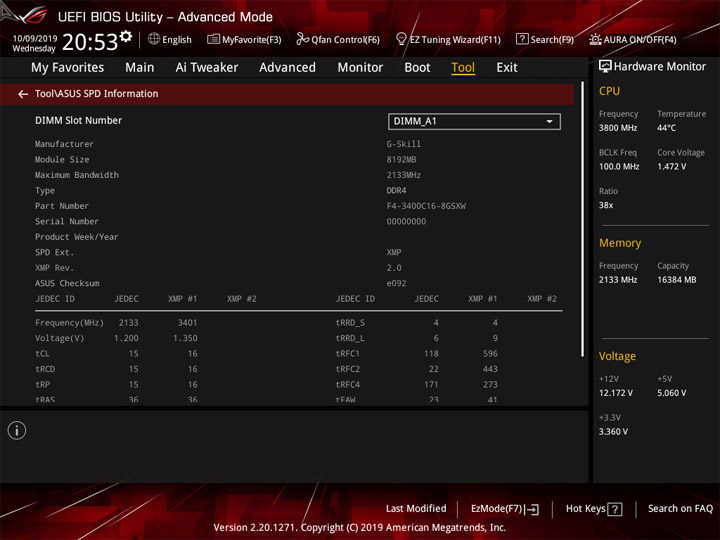This screenshot has height=540, width=720.
Task: Click the EzMode switch arrow icon
Action: 532,509
